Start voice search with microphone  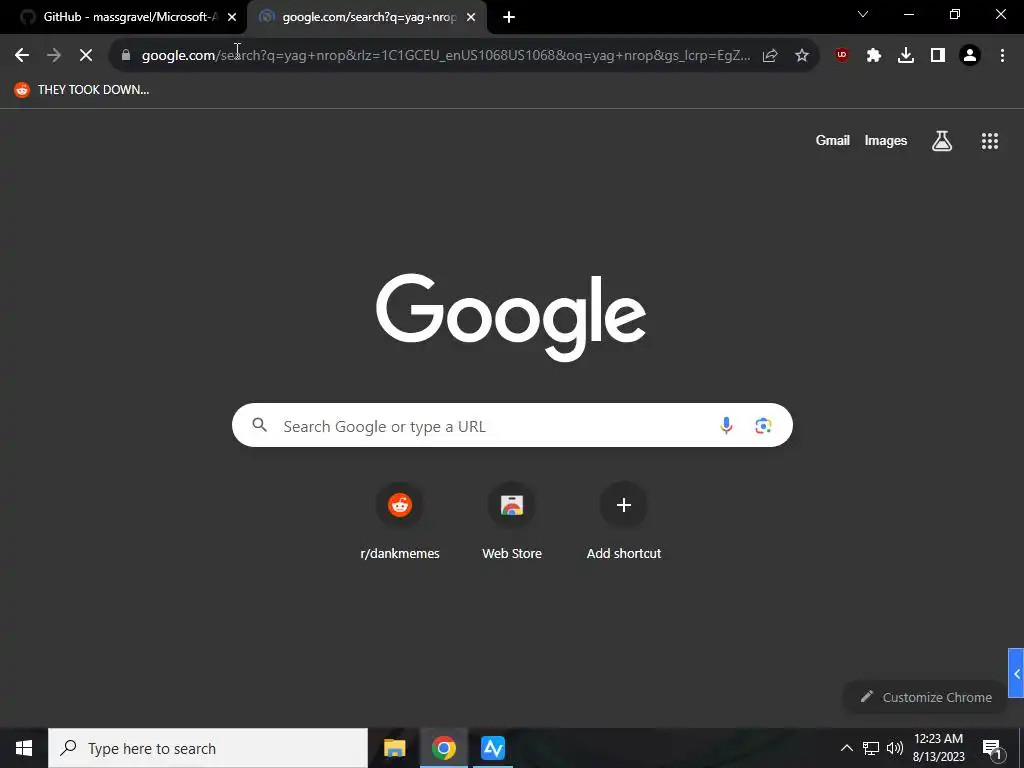tap(726, 426)
